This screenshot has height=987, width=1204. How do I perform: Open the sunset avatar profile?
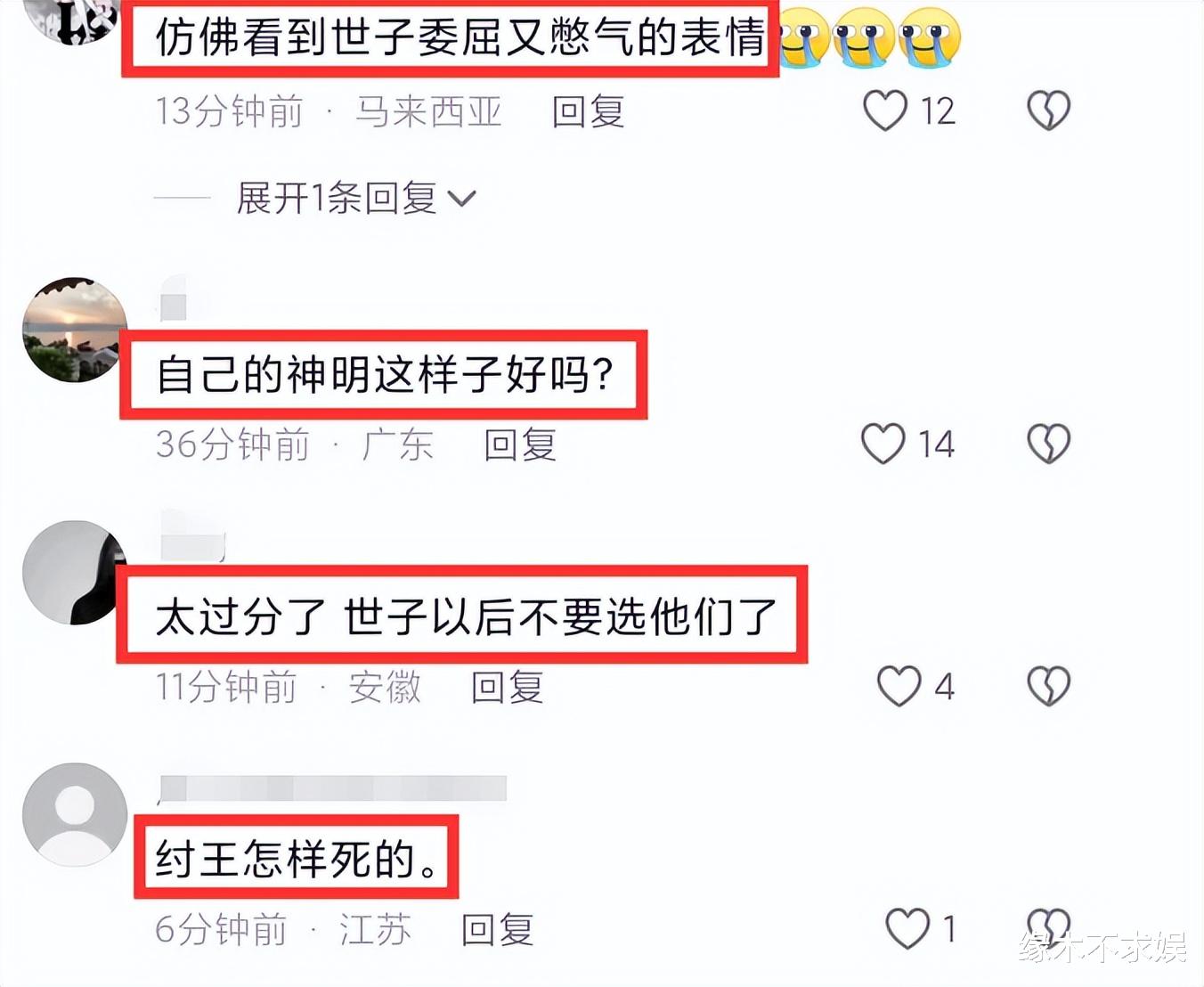(x=75, y=330)
